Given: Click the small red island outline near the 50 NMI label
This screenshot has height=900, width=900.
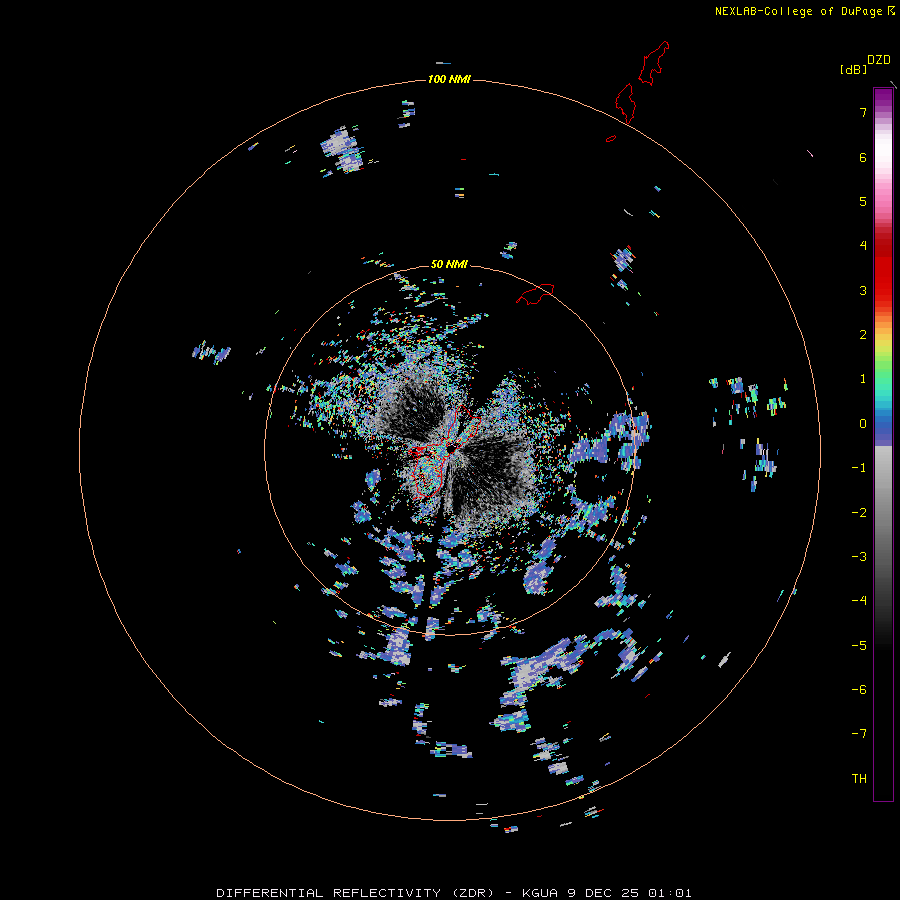Looking at the screenshot, I should point(535,293).
